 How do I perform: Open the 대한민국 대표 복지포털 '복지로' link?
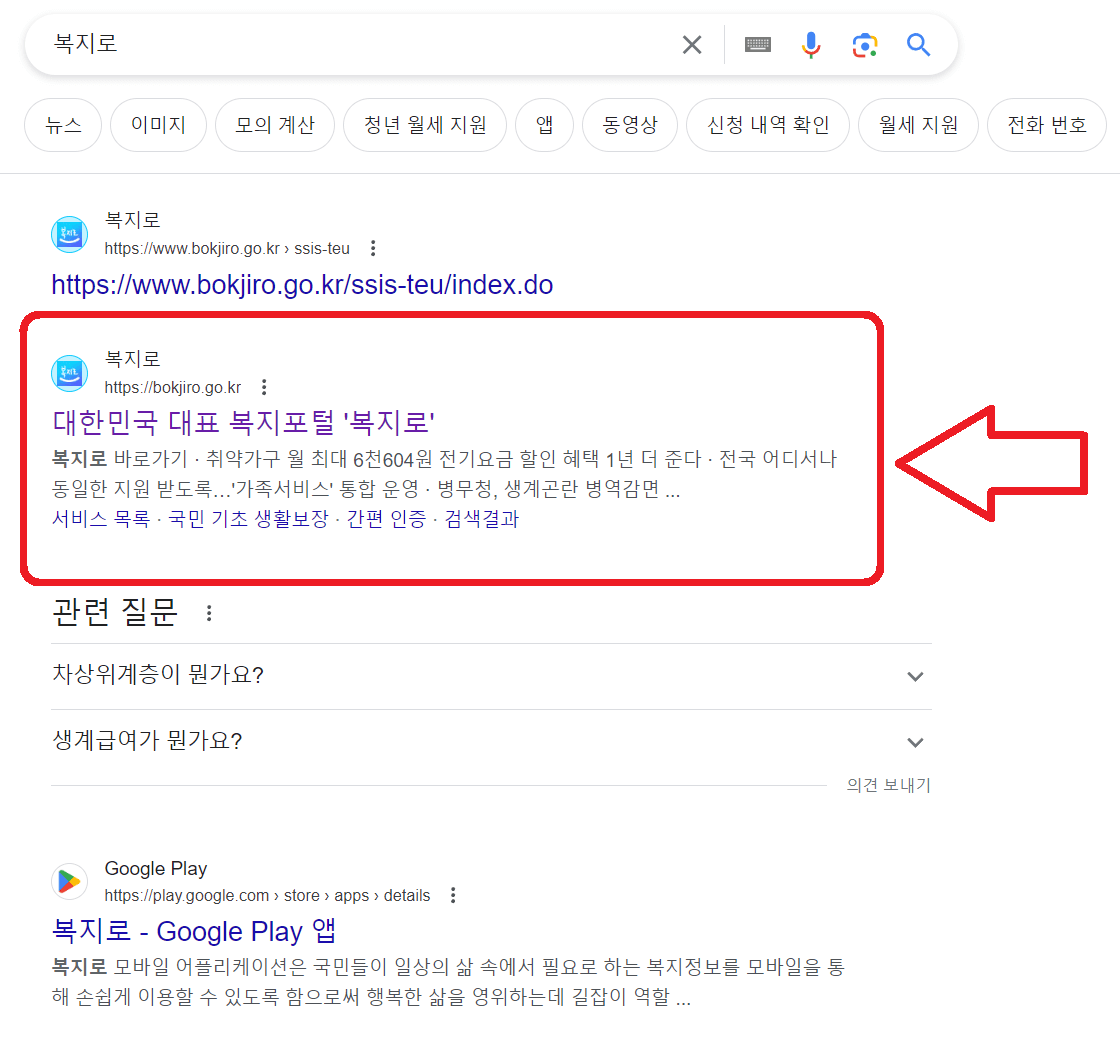point(244,422)
